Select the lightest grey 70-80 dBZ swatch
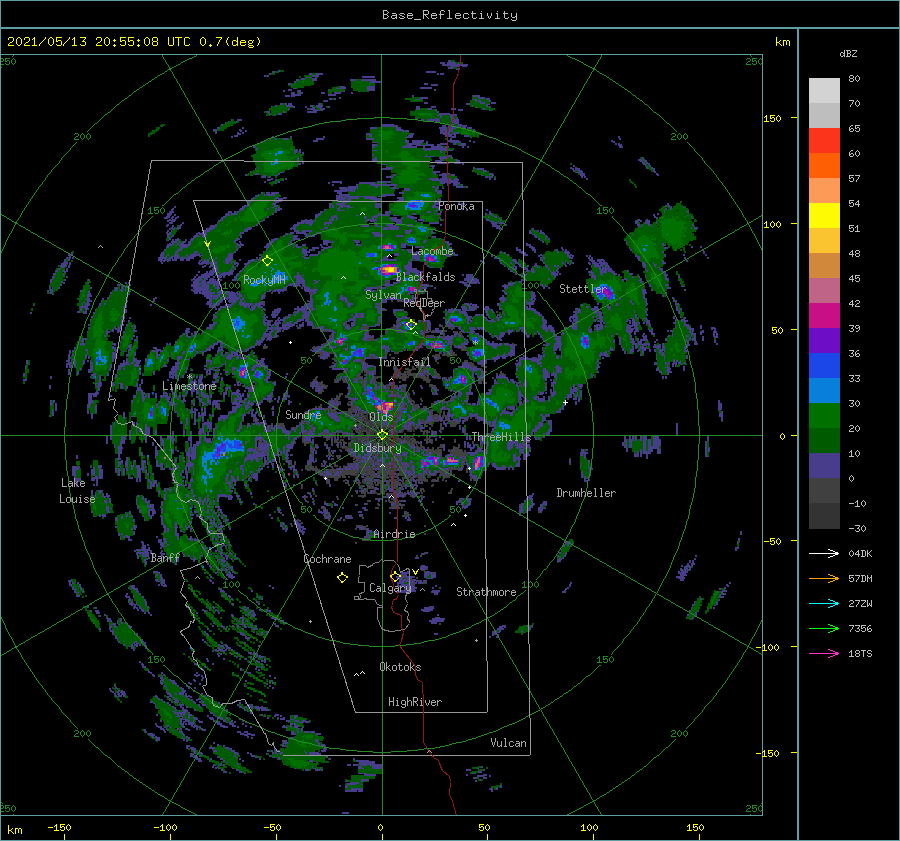900x841 pixels. pyautogui.click(x=824, y=91)
